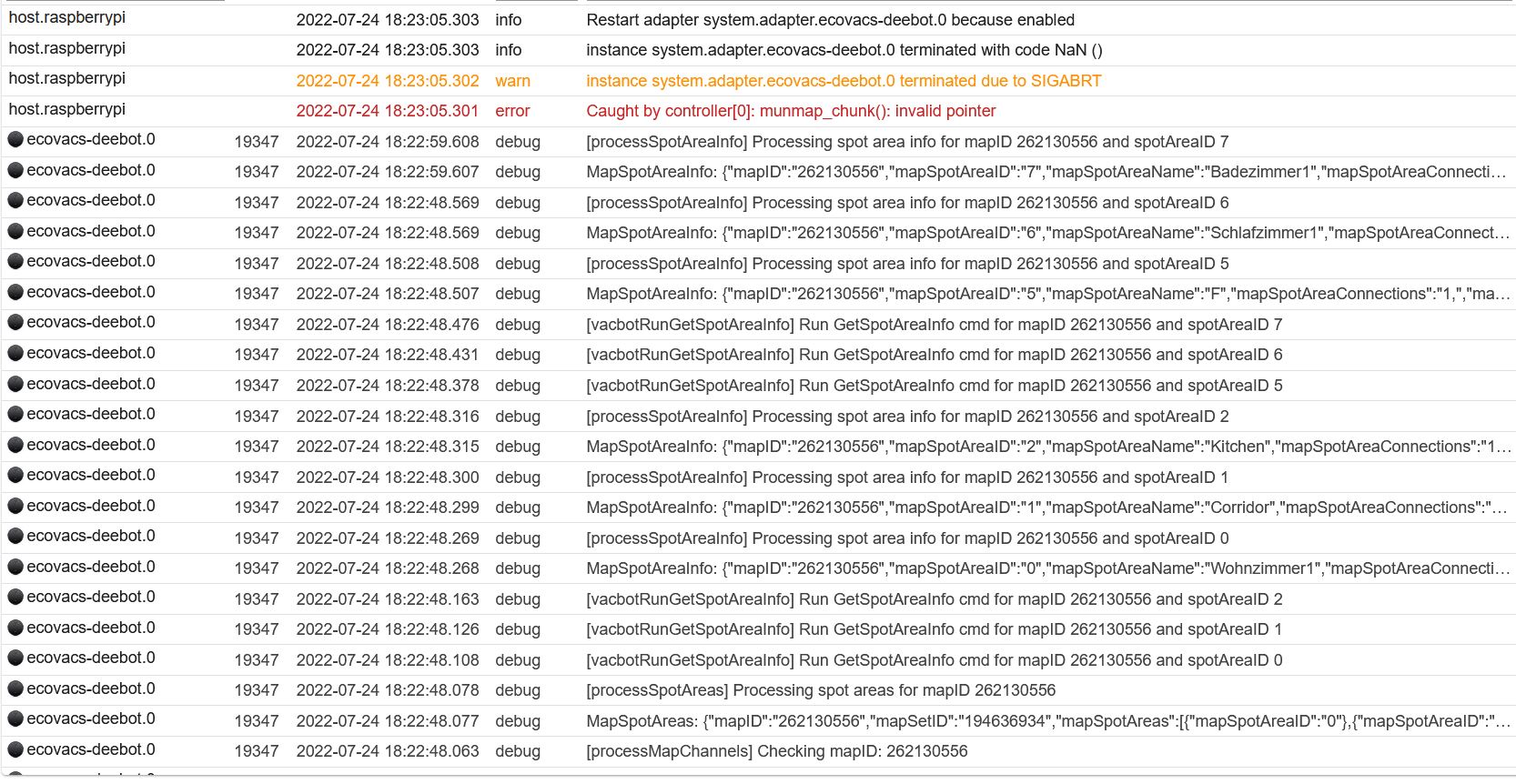Viewport: 1516px width, 784px height.
Task: Click the Badezimmer1 MapSpotAreaInfo message
Action: click(1046, 172)
